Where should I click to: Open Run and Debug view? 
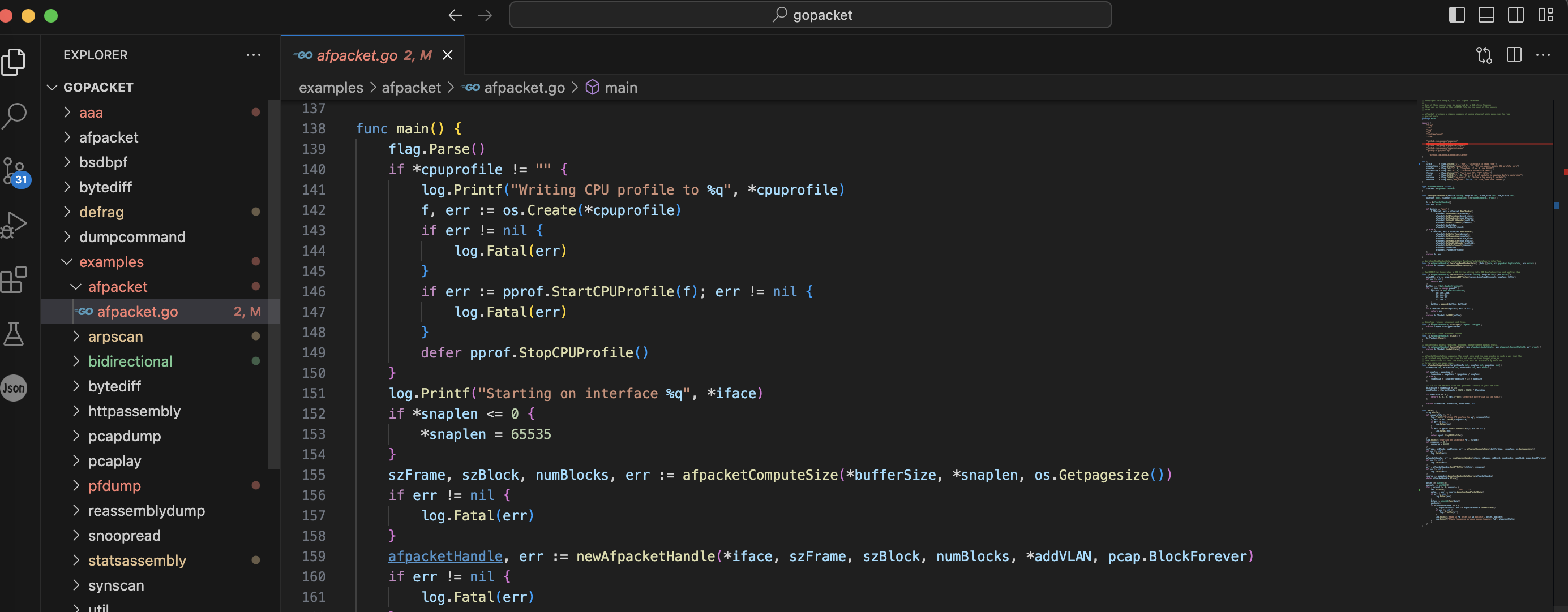14,225
